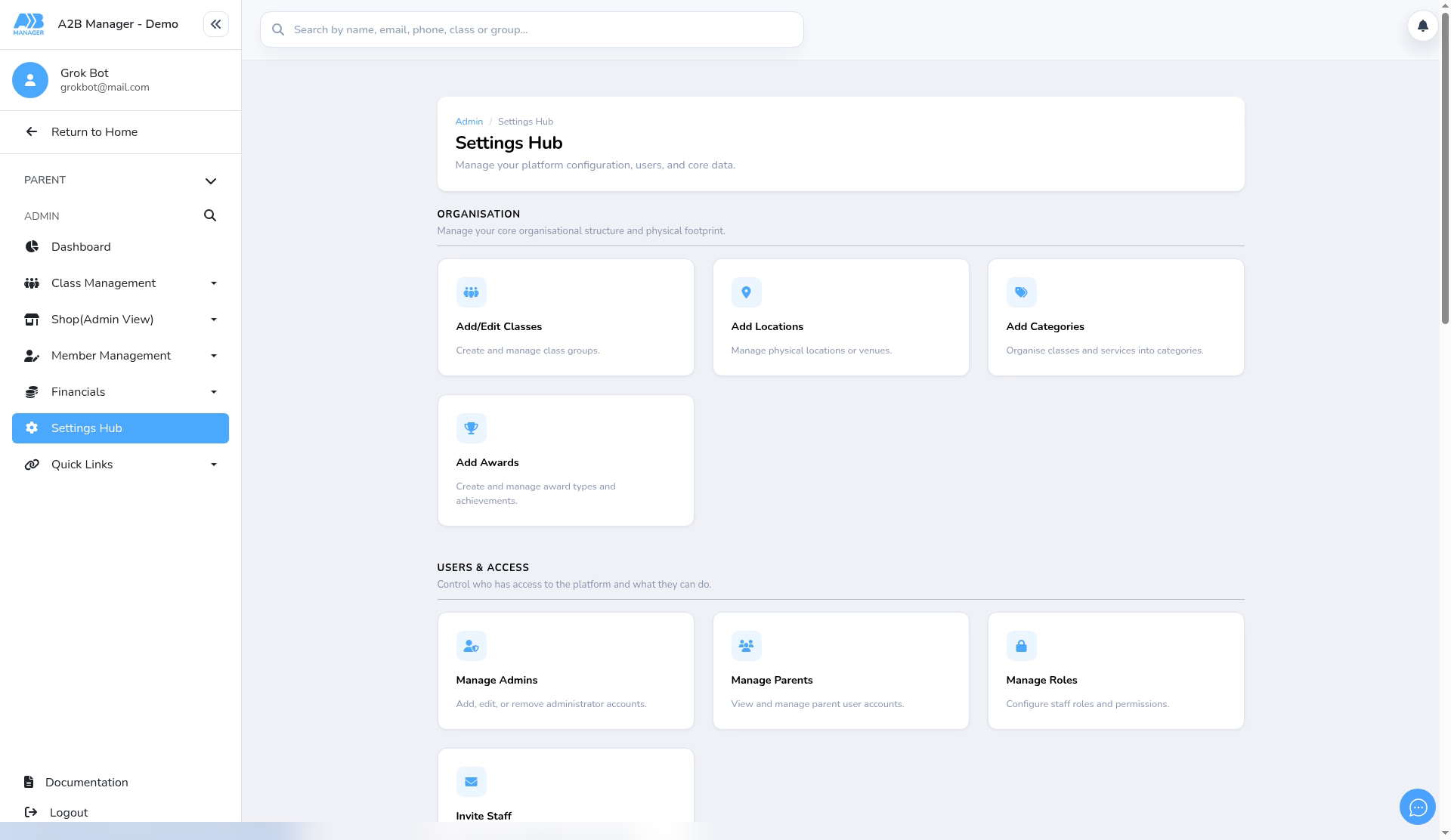Click the admin menu search magnifier
Screen dimensions: 1451x840
click(x=210, y=216)
